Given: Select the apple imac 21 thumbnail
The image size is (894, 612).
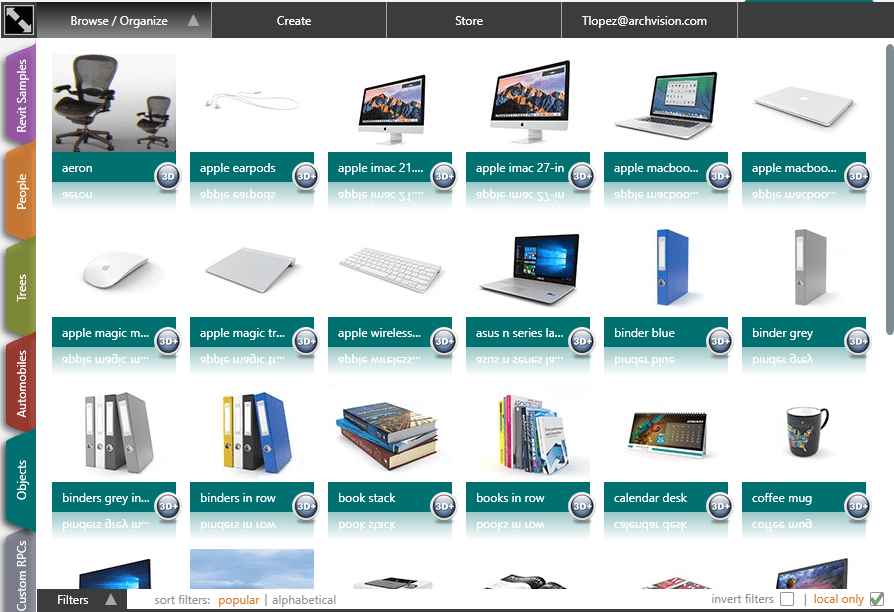Looking at the screenshot, I should click(390, 103).
